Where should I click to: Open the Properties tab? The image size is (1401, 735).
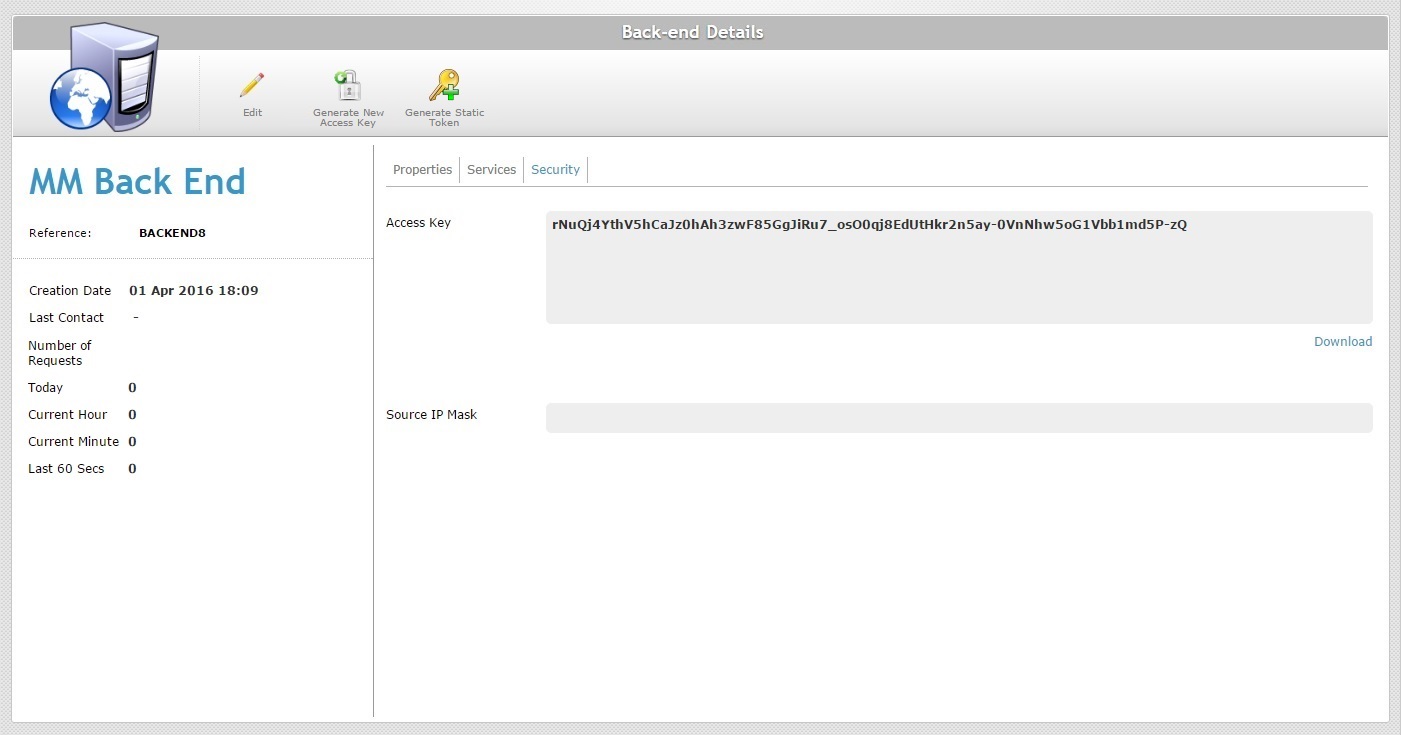tap(422, 170)
